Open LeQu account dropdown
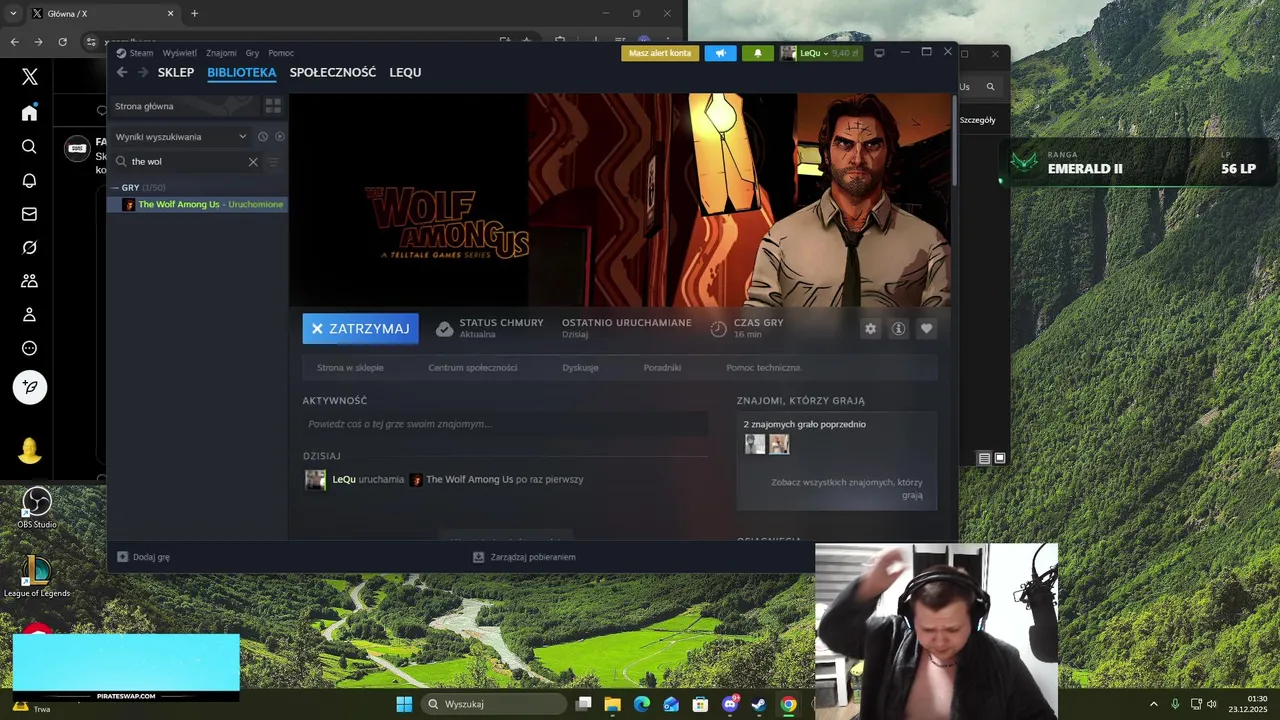This screenshot has height=720, width=1280. [820, 53]
